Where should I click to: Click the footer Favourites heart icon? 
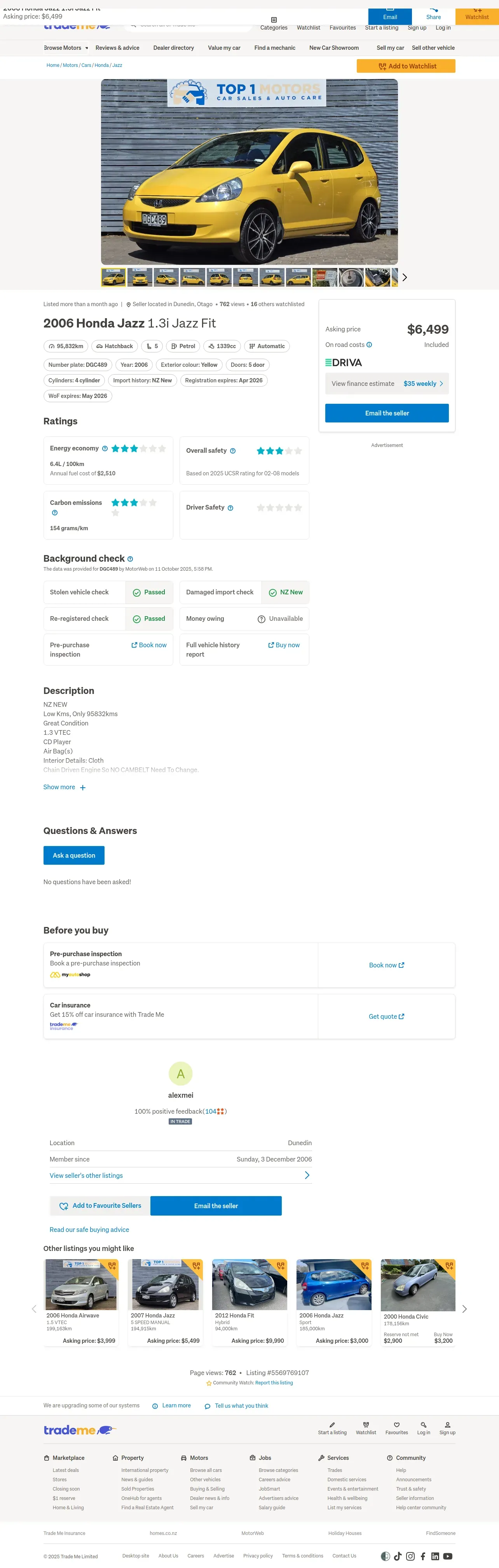[x=396, y=1424]
